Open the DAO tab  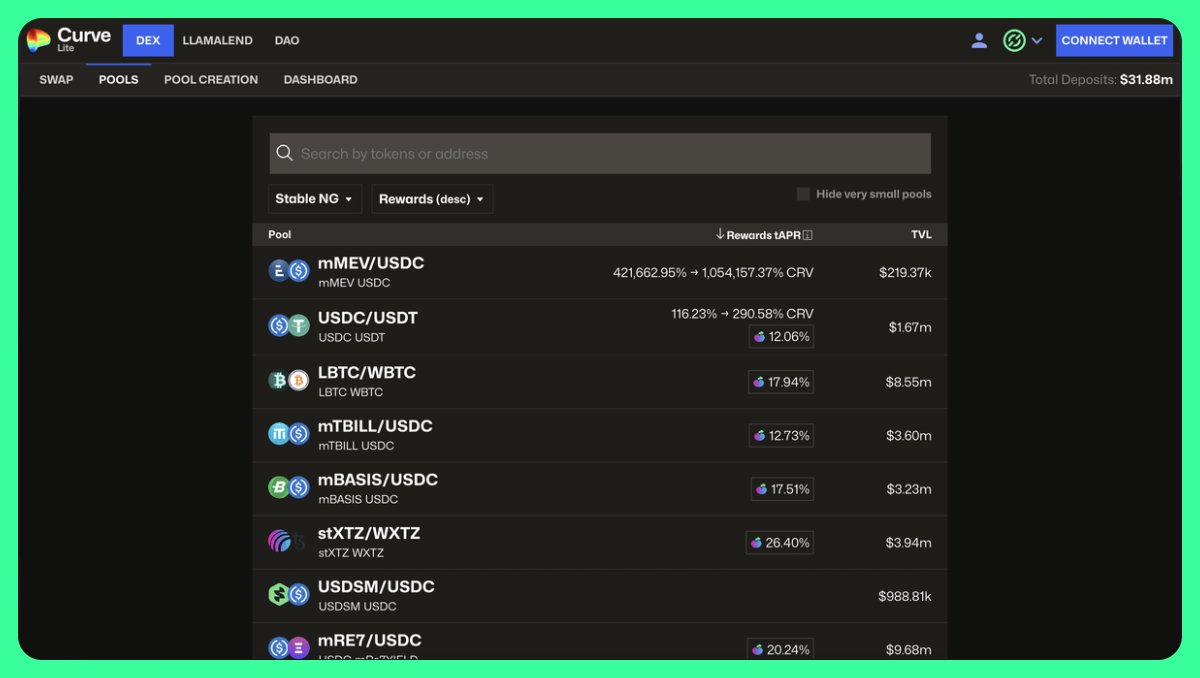click(x=287, y=41)
